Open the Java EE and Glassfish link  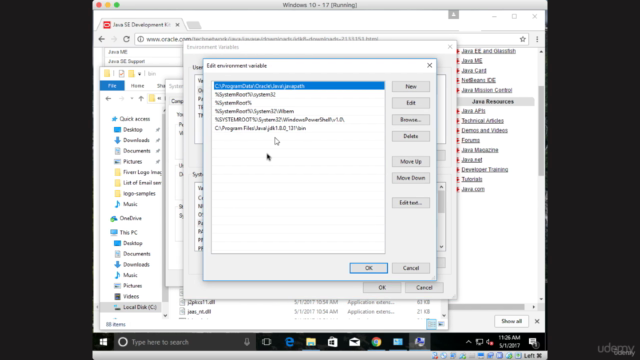click(489, 51)
